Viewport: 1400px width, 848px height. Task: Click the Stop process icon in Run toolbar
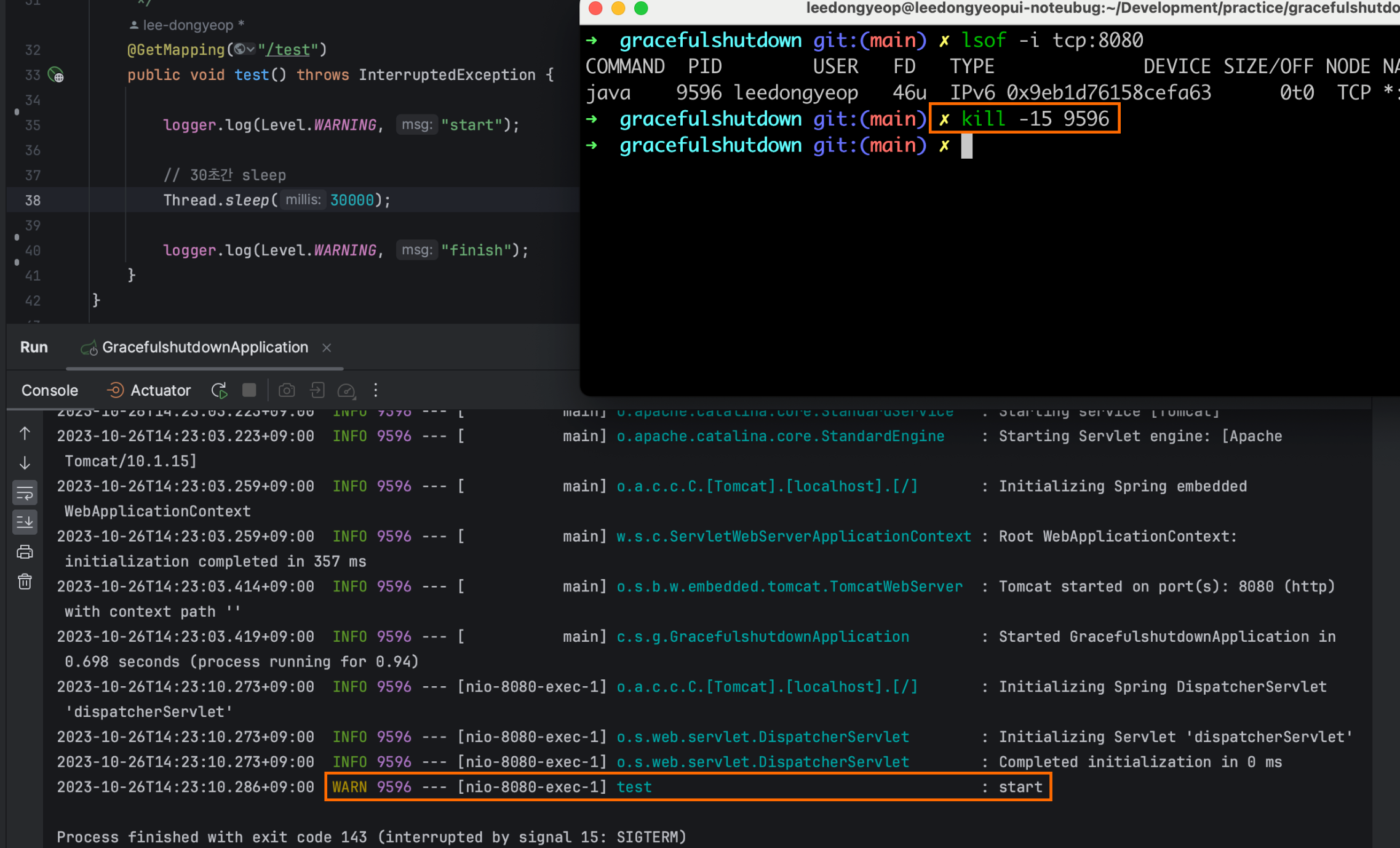click(x=249, y=390)
